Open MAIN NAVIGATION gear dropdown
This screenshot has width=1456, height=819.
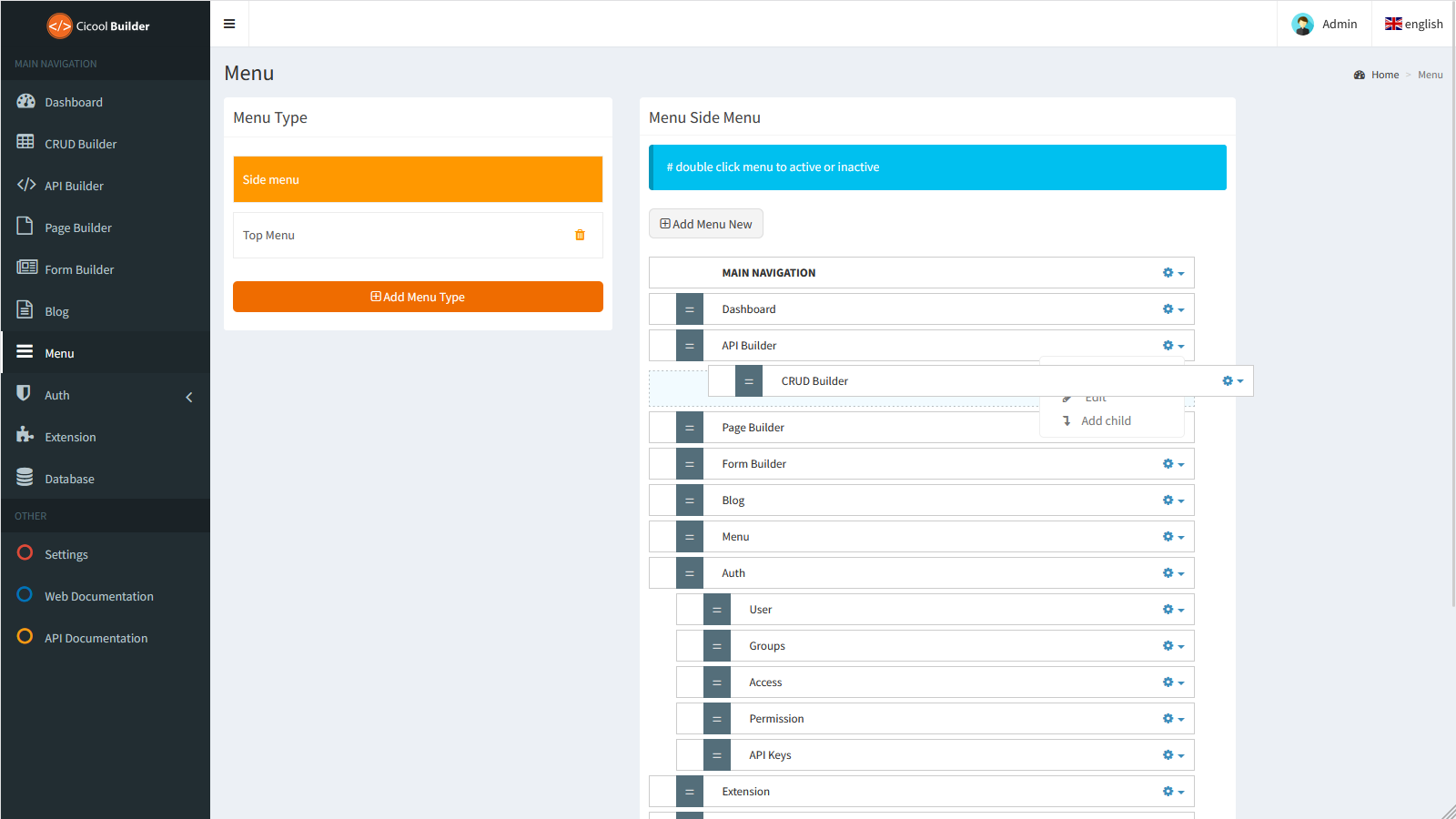(1173, 273)
